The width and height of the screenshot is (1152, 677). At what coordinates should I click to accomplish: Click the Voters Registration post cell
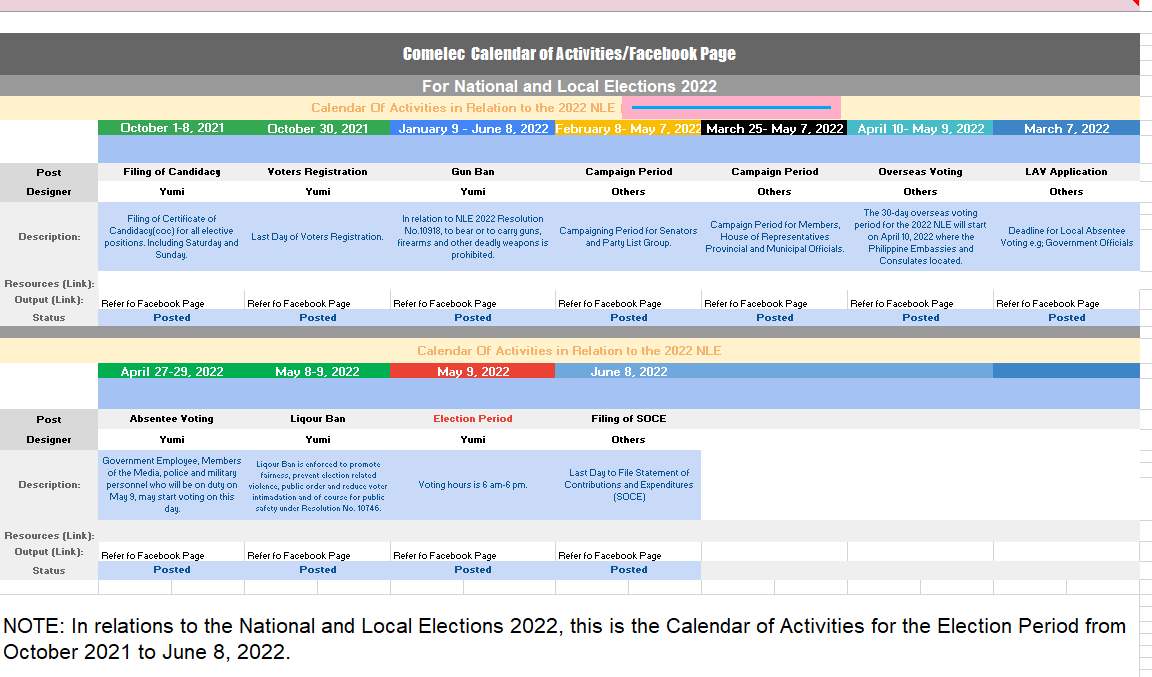317,171
